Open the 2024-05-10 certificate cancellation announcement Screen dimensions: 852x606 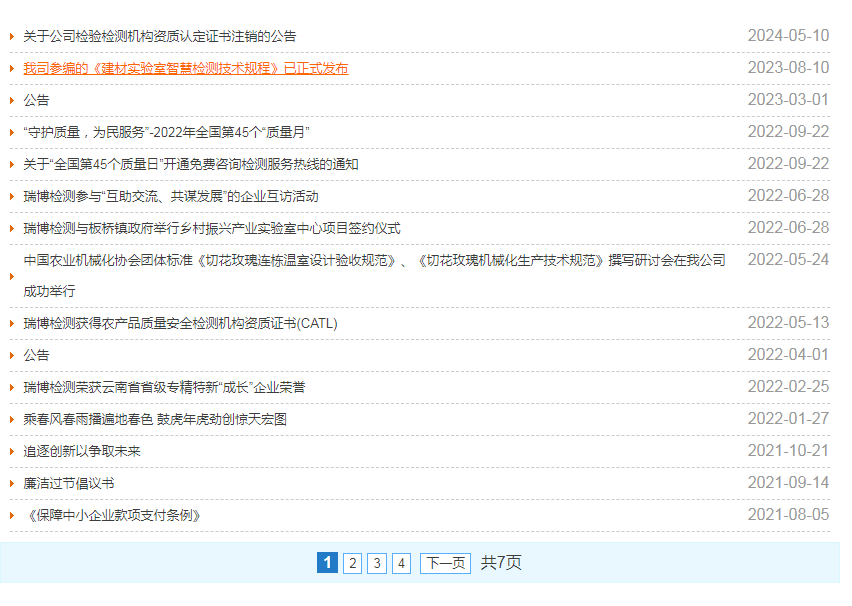160,36
